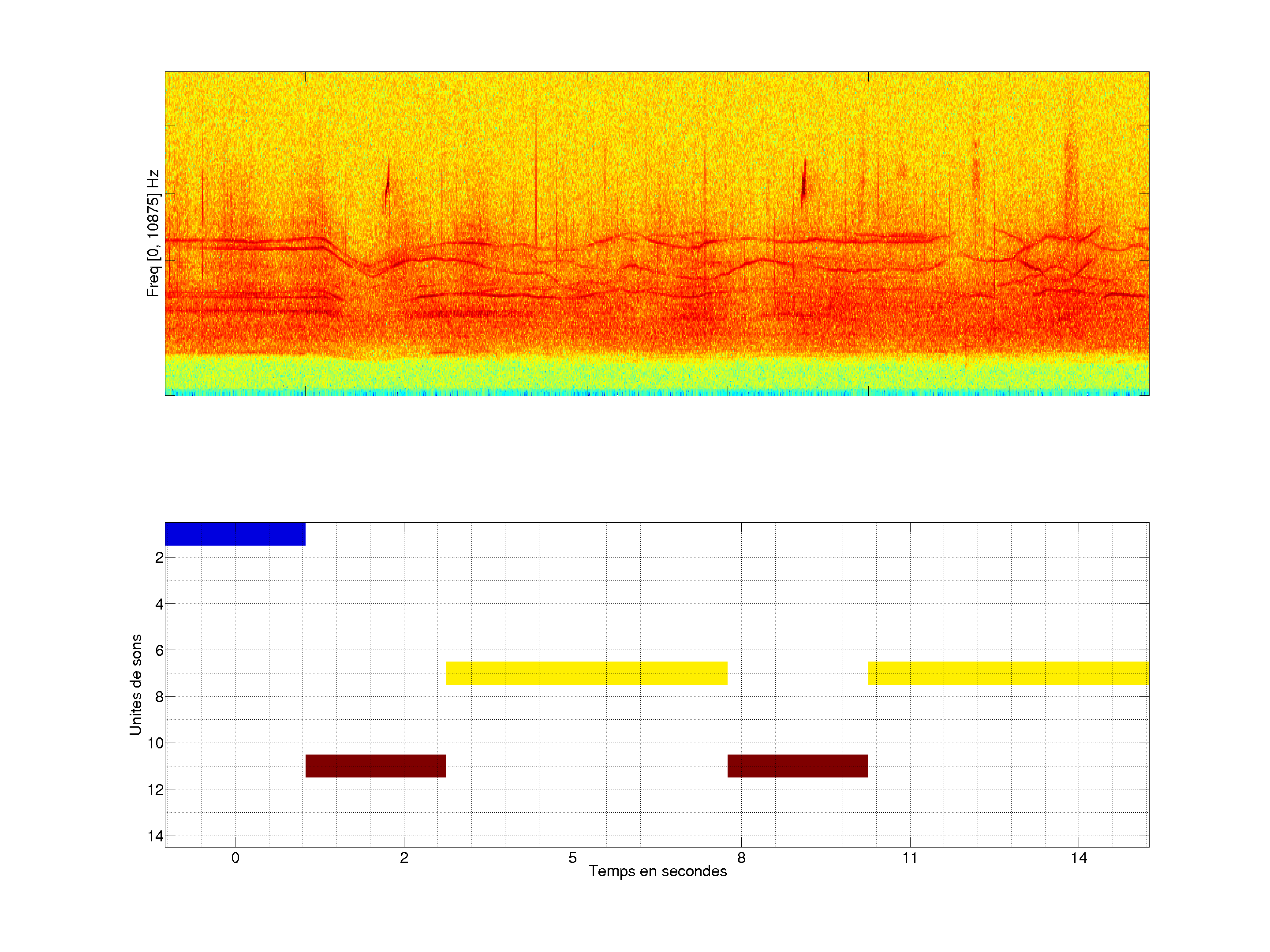Click the x-axis tick label 2
This screenshot has width=1270, height=952.
403,858
